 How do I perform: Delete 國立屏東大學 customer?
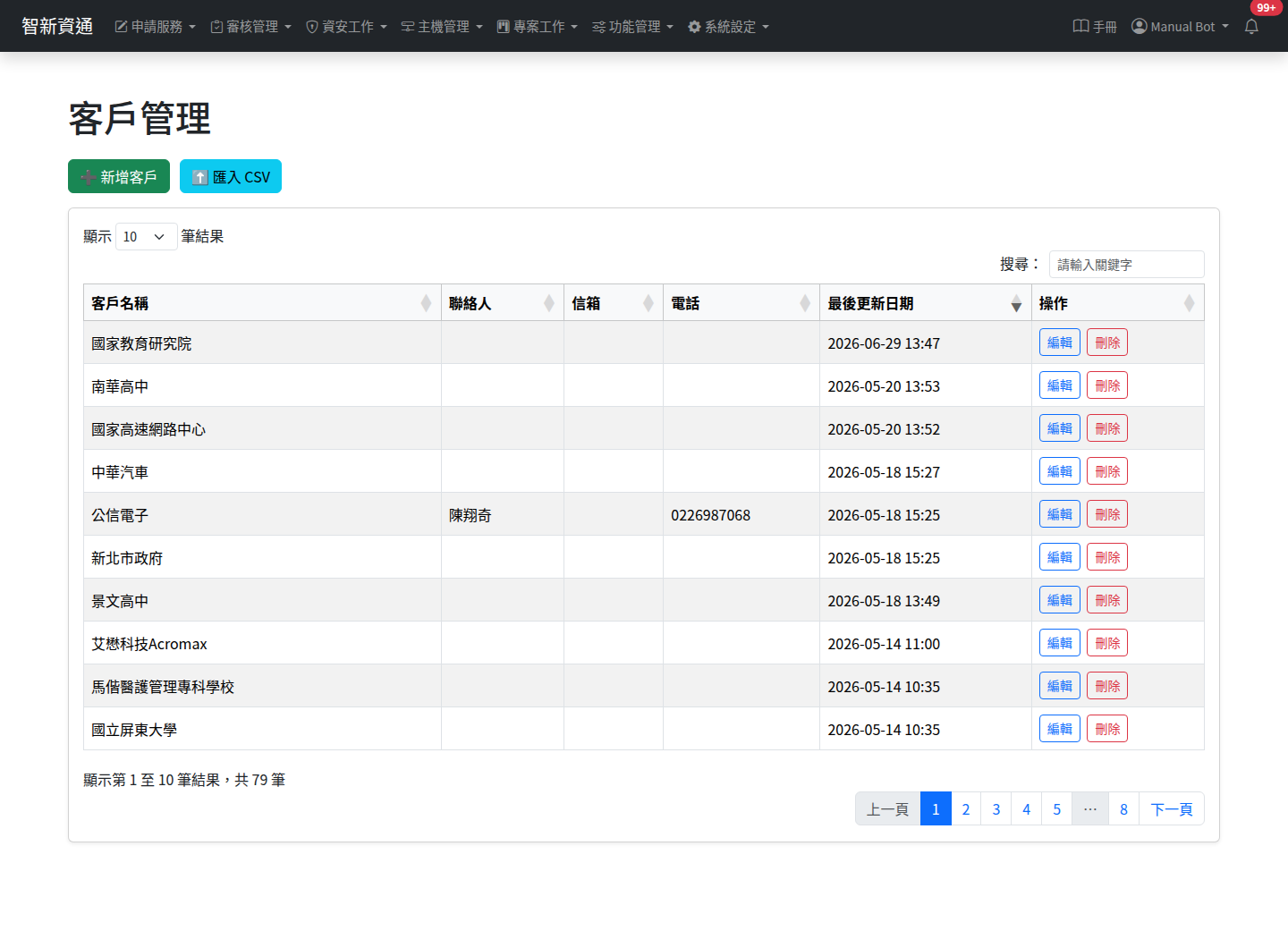(1107, 729)
